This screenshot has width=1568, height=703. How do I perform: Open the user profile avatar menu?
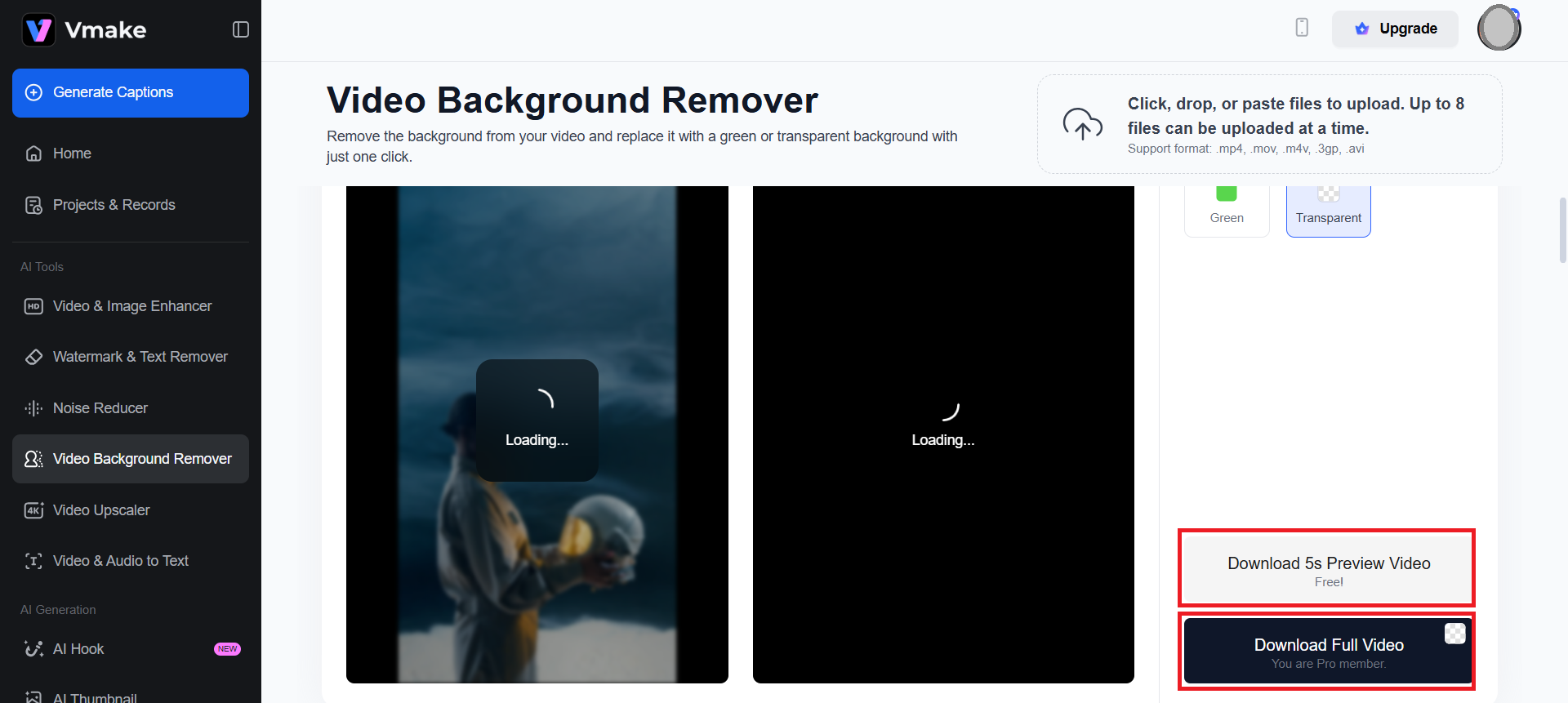1498,29
